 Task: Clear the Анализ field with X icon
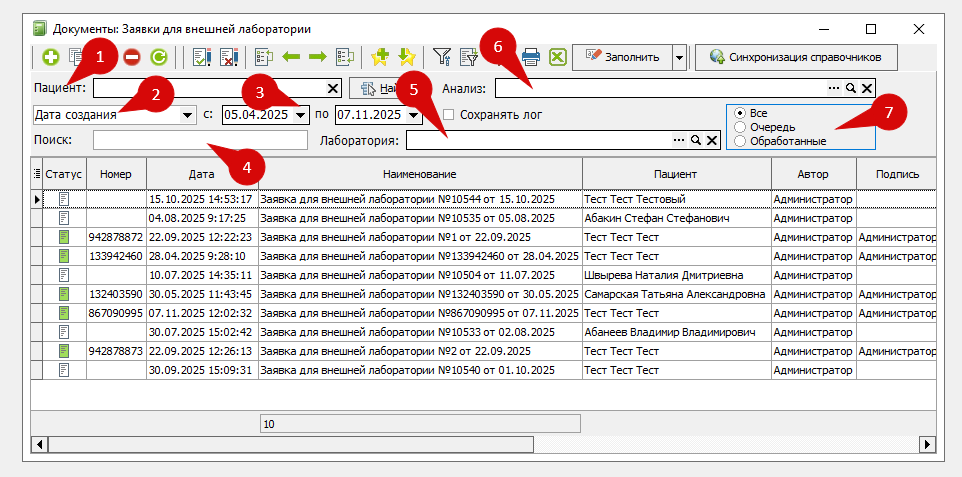pos(867,88)
